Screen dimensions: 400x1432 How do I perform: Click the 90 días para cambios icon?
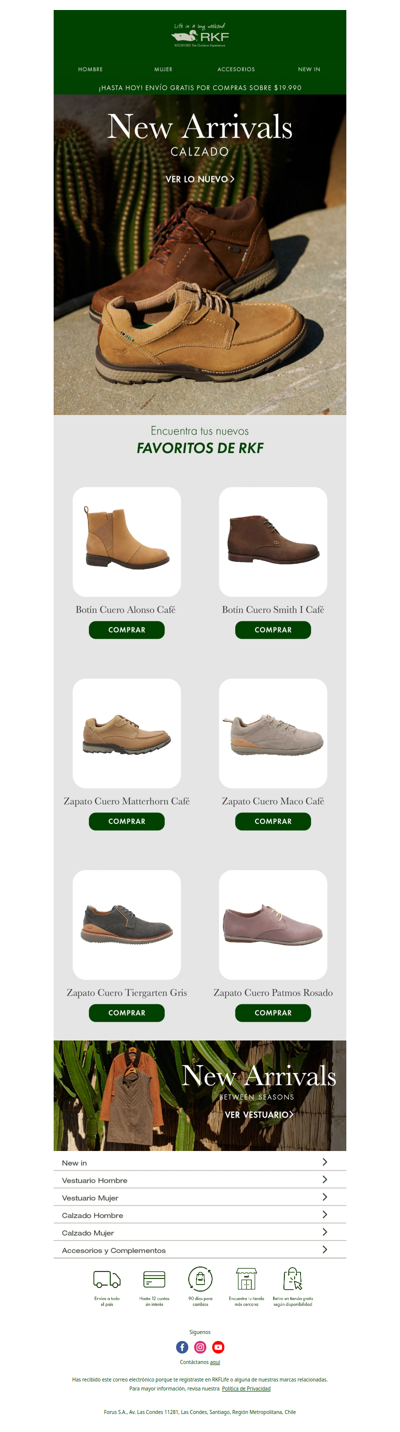[x=200, y=1279]
